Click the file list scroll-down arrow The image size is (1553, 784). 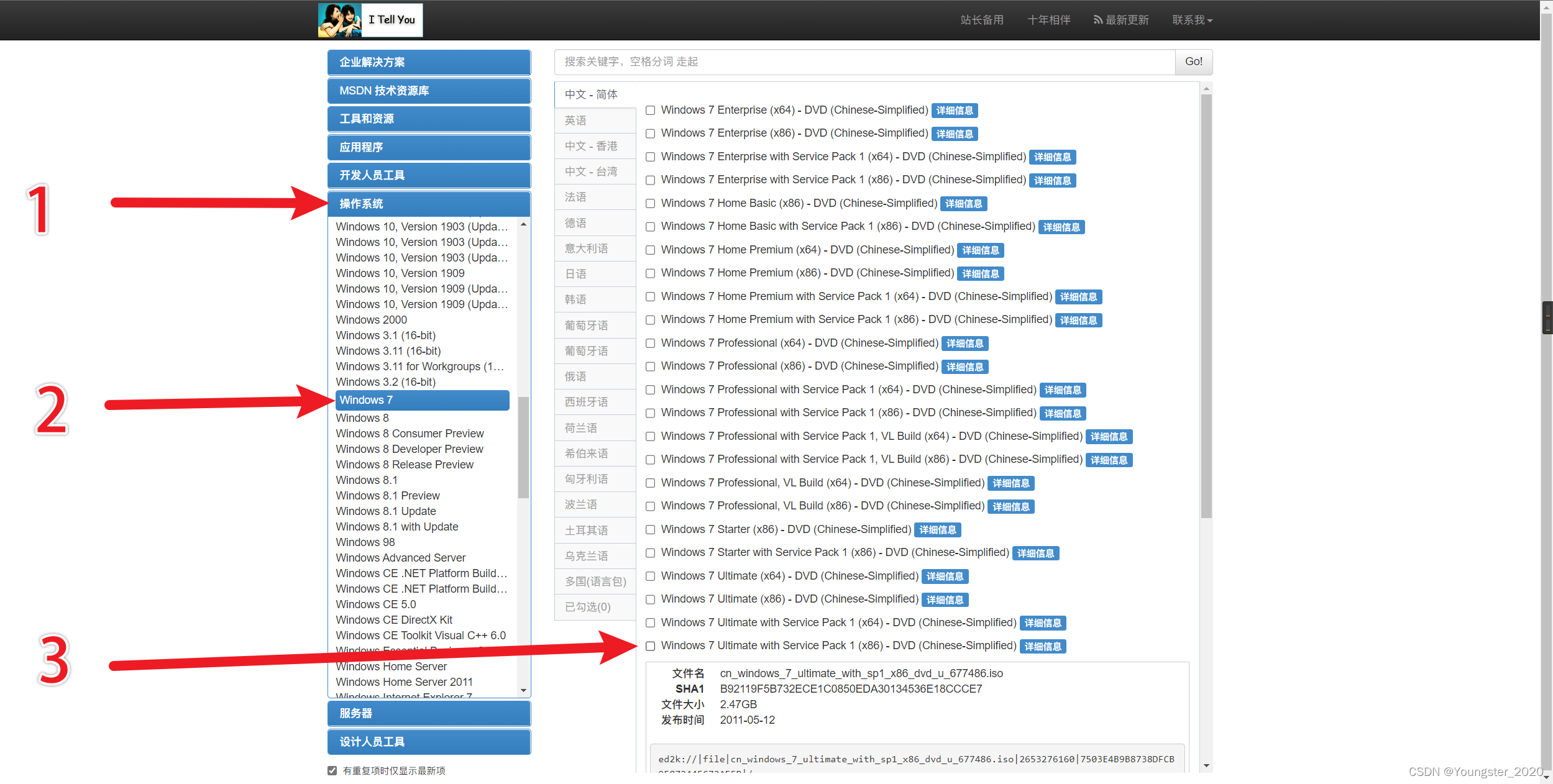1206,766
